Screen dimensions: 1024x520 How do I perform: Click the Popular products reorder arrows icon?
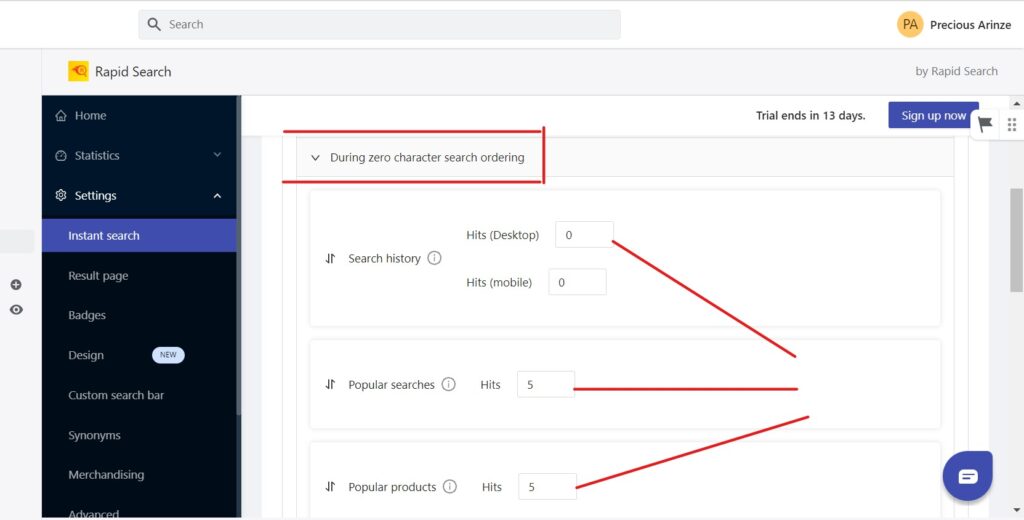click(x=330, y=487)
